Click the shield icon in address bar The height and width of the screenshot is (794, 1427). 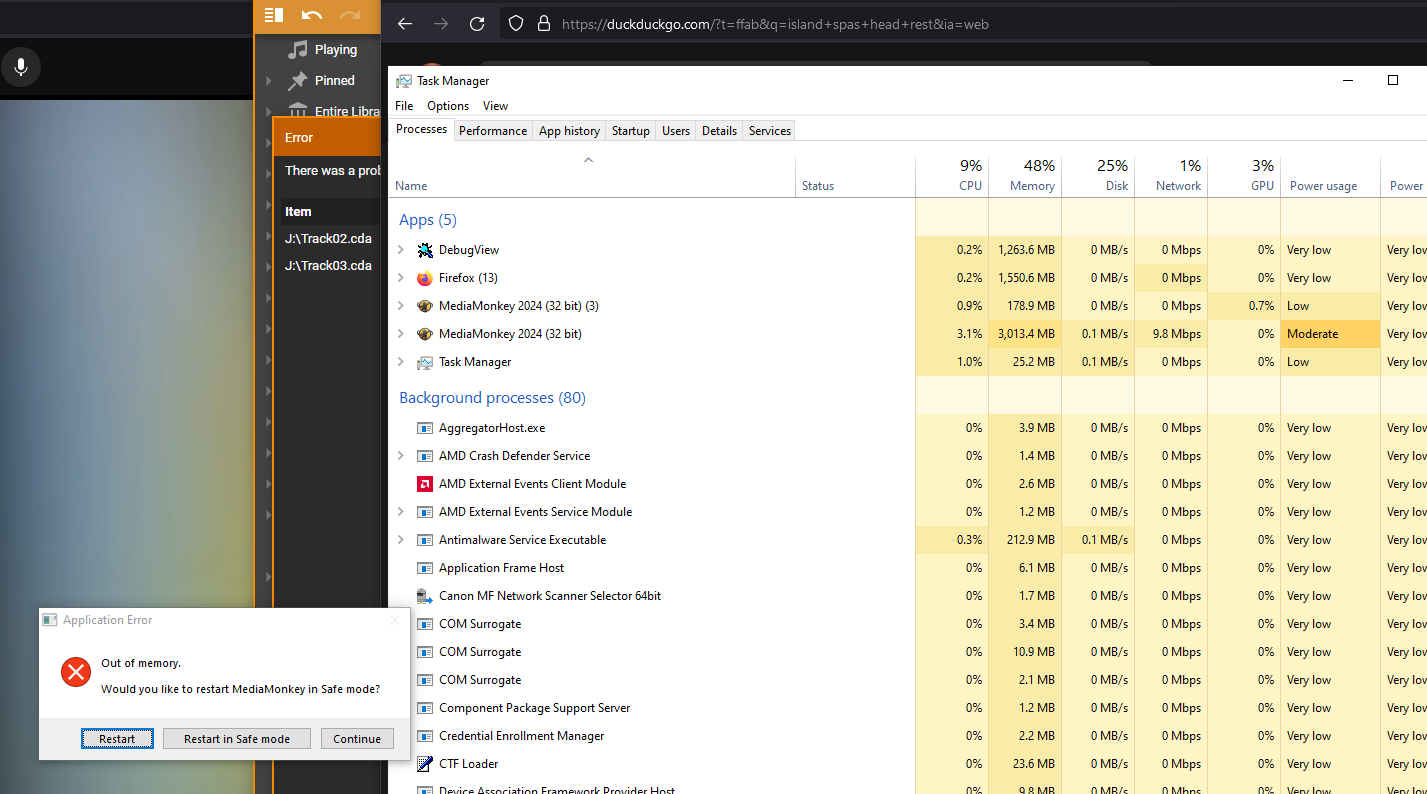point(516,24)
